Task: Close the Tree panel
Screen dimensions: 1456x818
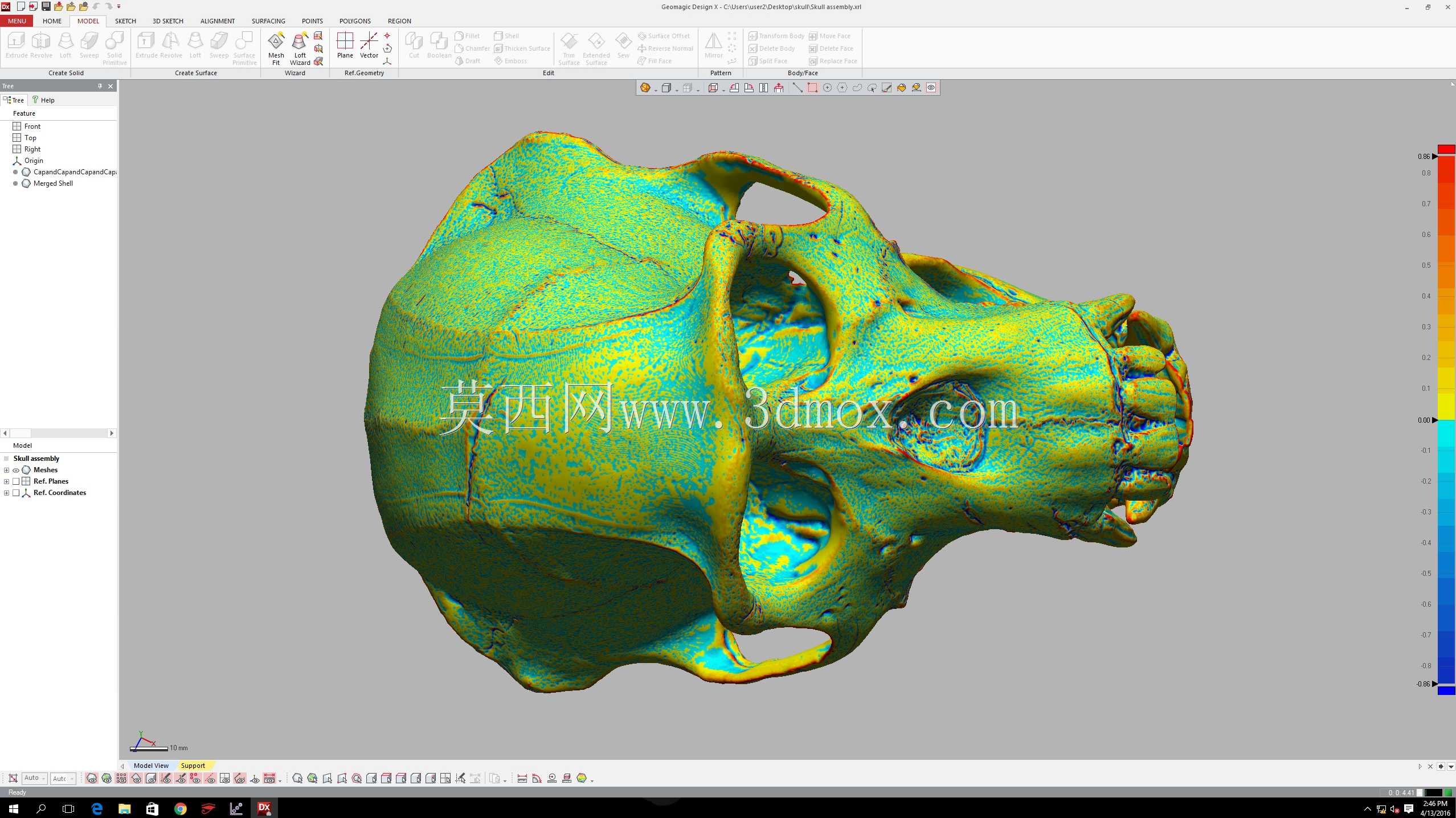Action: (x=111, y=86)
